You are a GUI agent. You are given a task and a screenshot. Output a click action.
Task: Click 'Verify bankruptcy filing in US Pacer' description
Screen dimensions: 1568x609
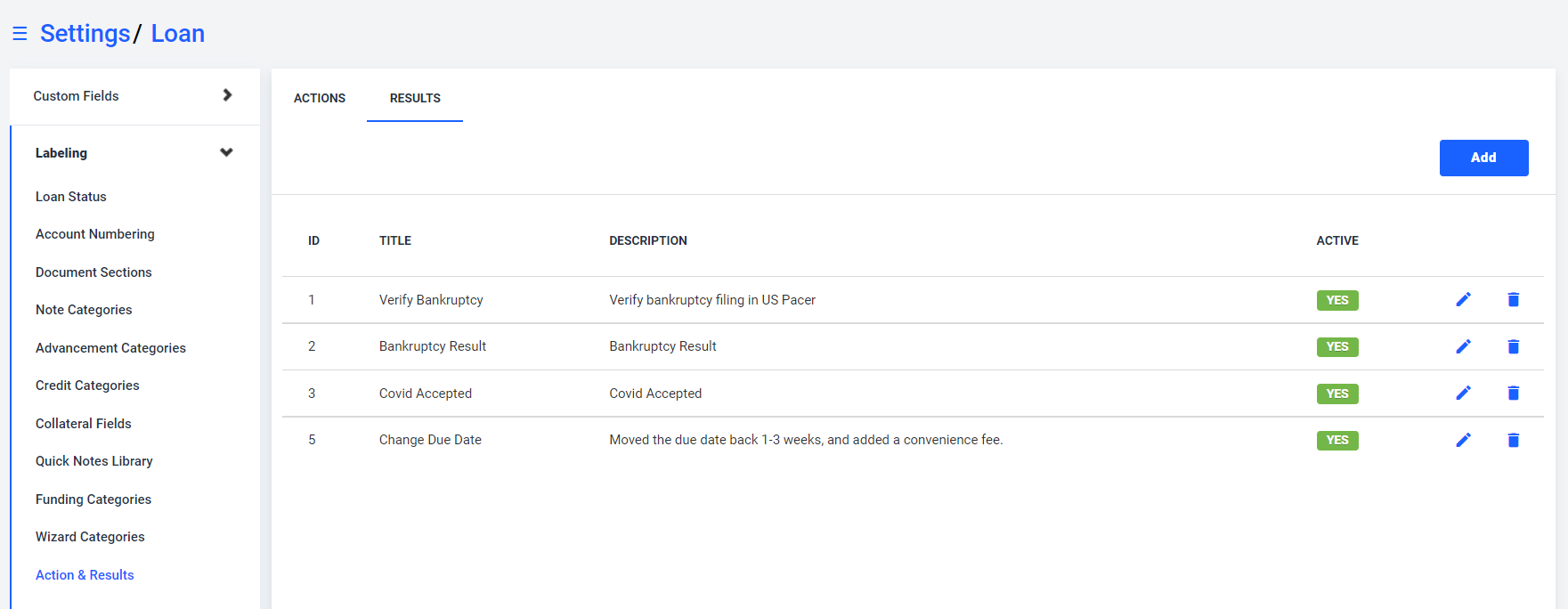tap(712, 300)
